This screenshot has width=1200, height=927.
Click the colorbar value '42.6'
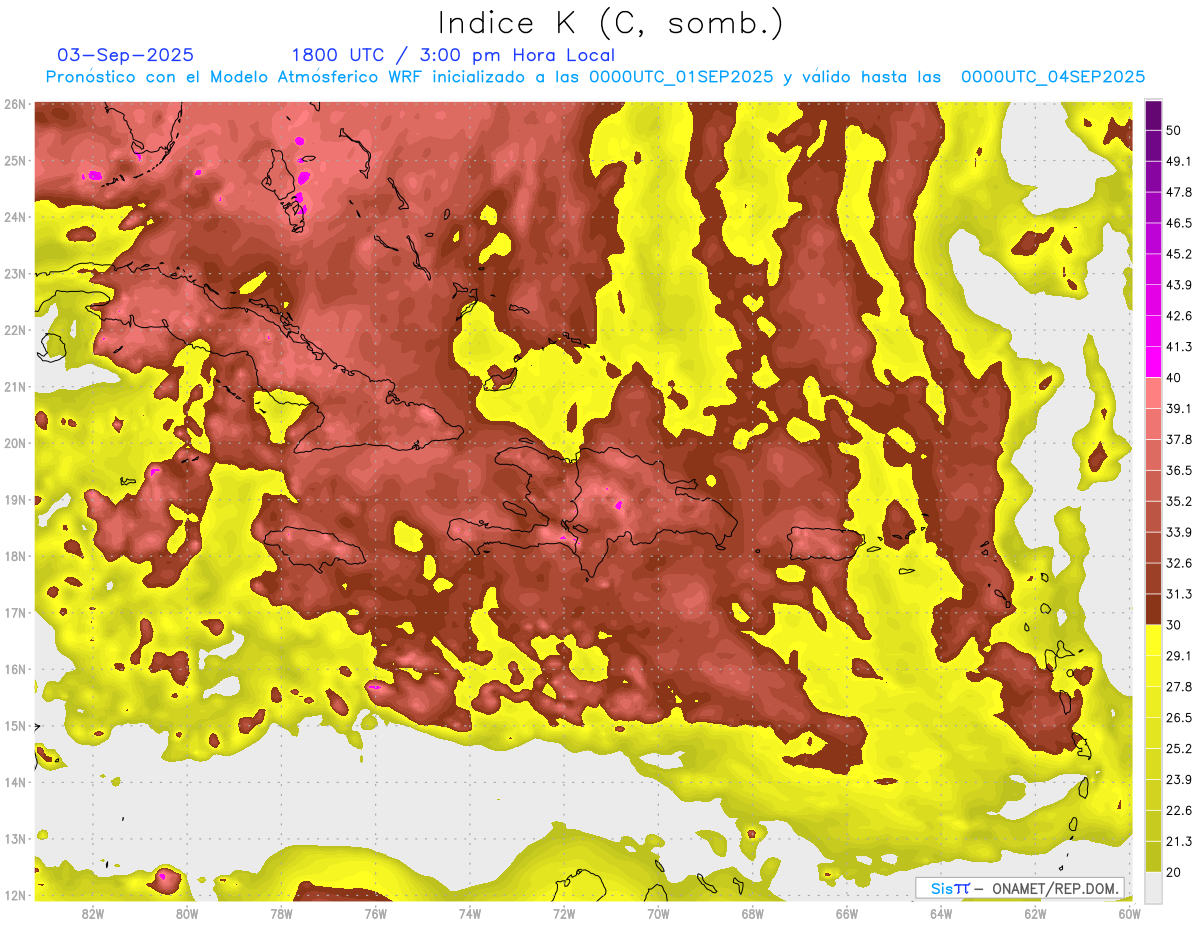coord(1179,316)
